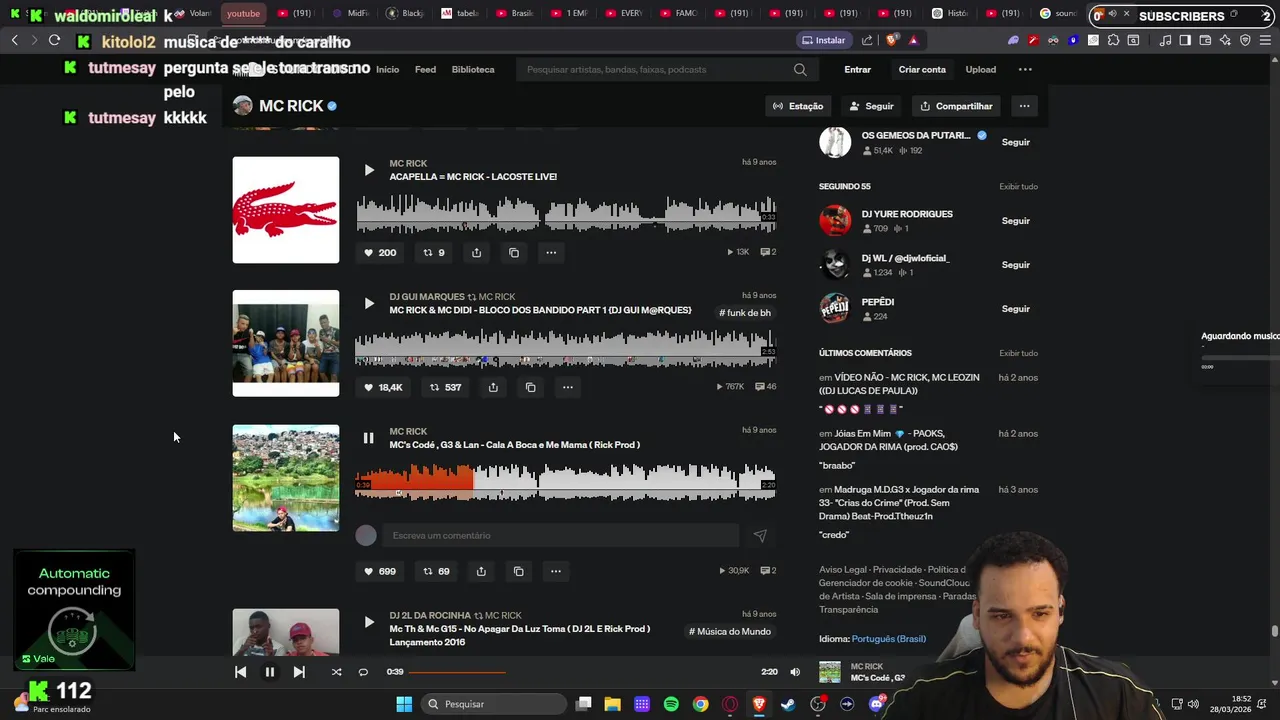Follow Dj WL / @djwloficial_
Image resolution: width=1280 pixels, height=720 pixels.
point(1015,265)
